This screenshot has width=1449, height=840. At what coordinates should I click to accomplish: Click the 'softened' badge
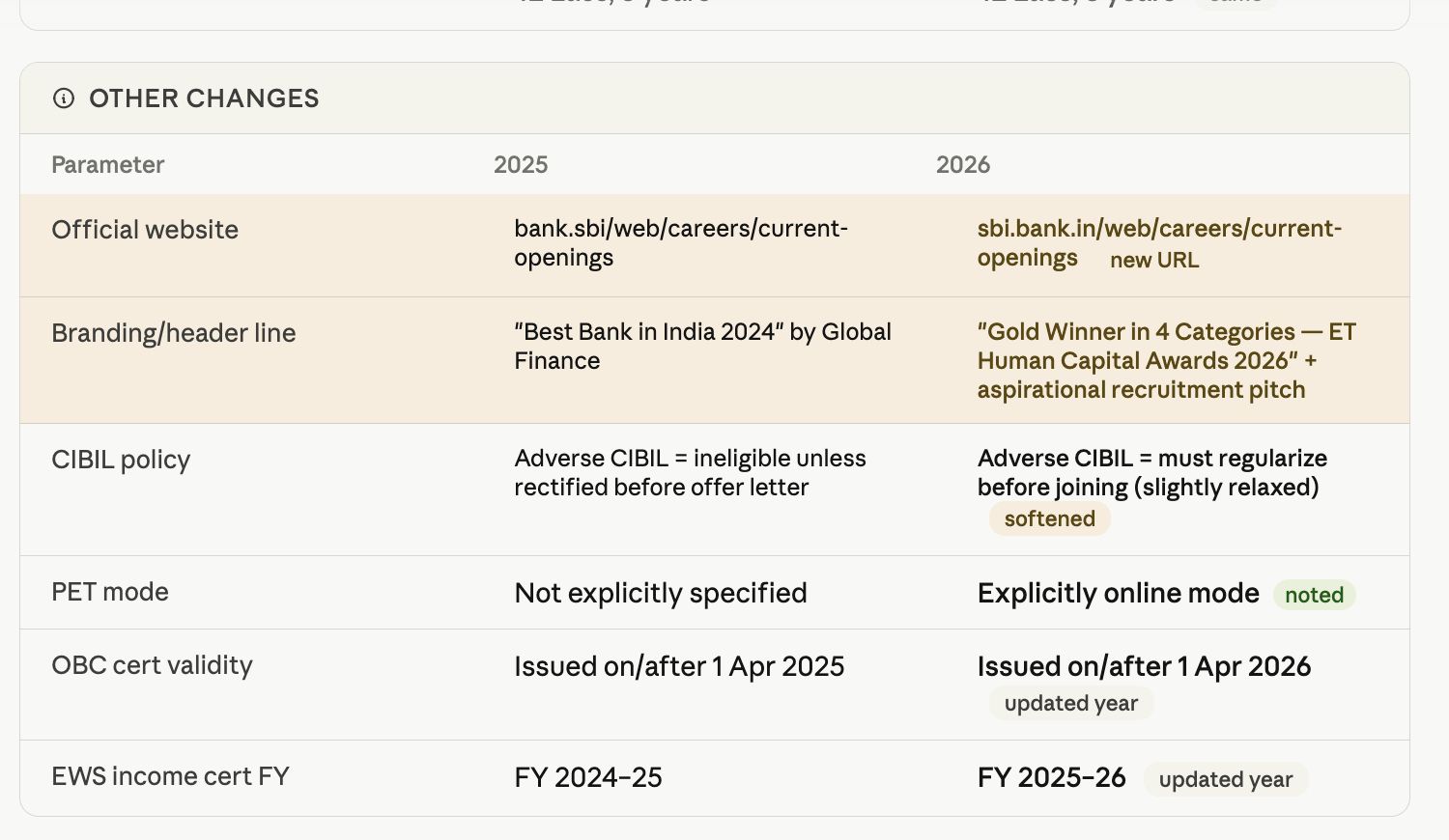1050,518
